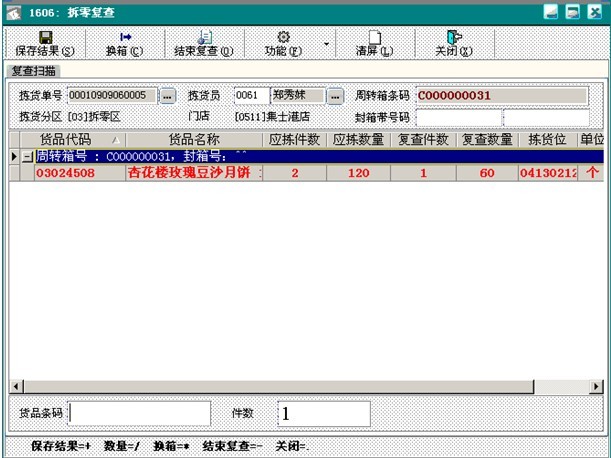611x458 pixels.
Task: Click the 关闭 exit door icon
Action: pyautogui.click(x=453, y=37)
